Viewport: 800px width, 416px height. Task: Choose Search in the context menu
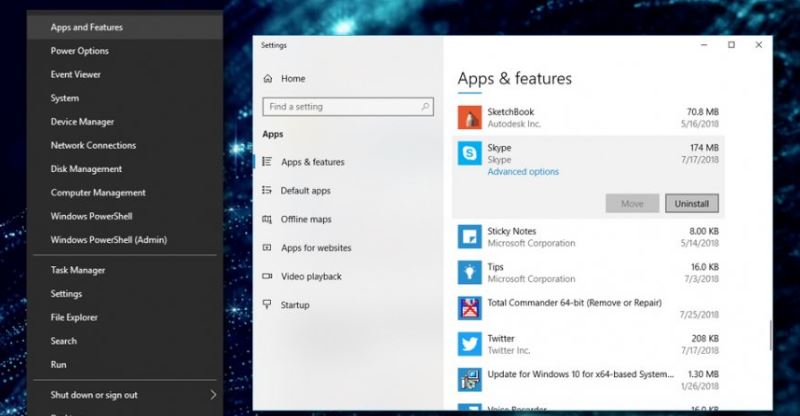125,341
